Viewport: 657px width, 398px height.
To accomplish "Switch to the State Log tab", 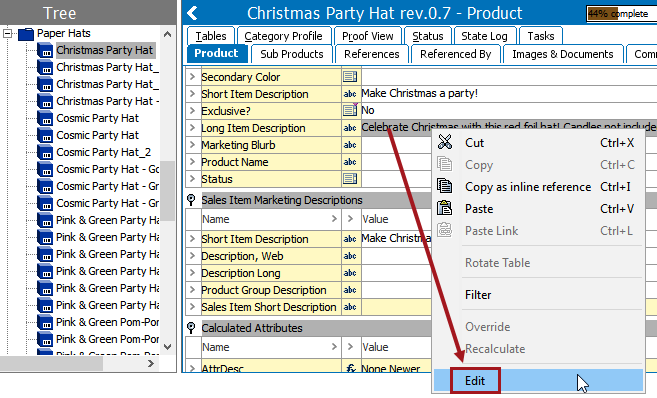I will [484, 36].
